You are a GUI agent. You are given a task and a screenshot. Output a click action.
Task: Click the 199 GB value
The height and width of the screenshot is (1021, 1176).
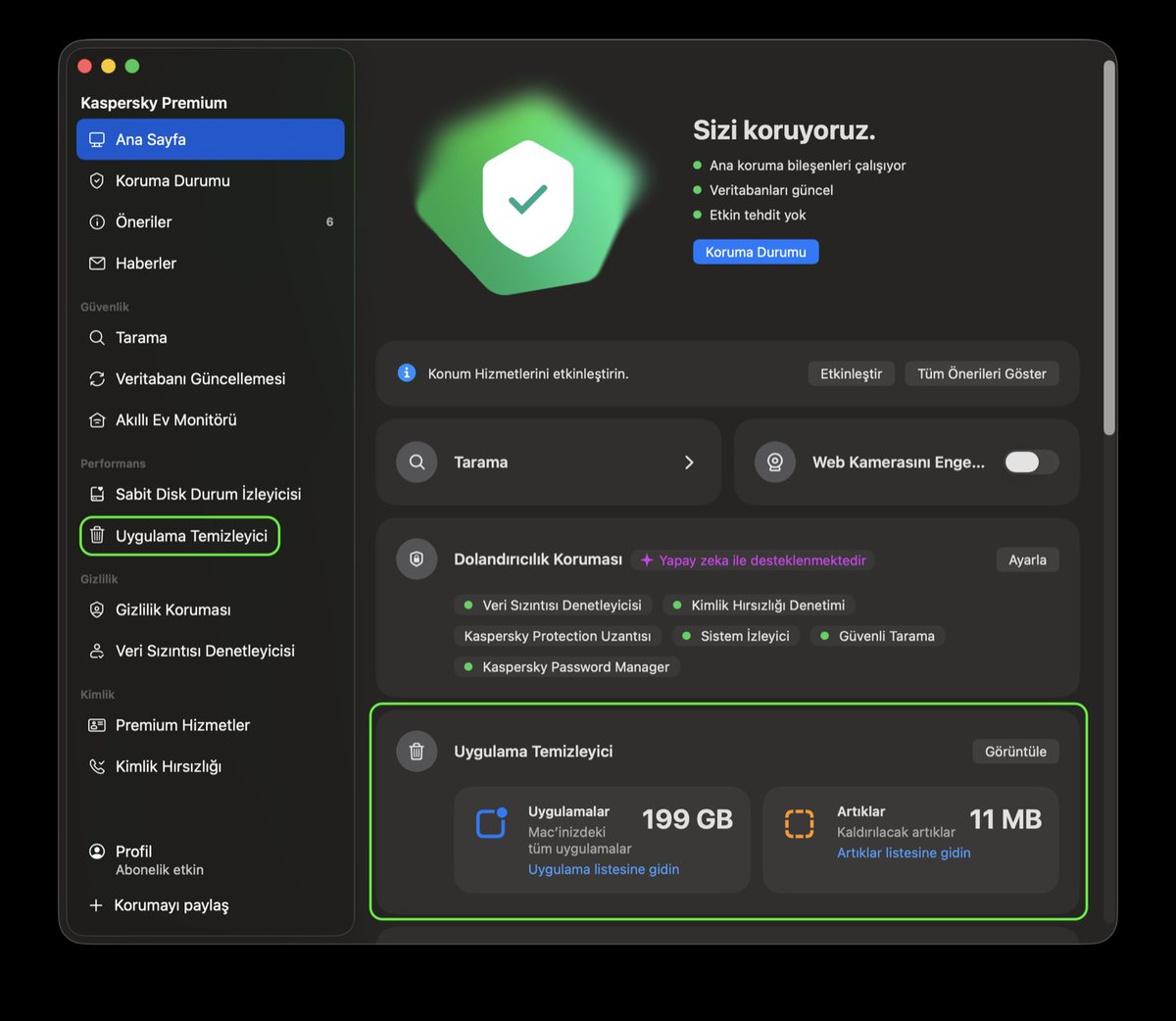coord(687,819)
